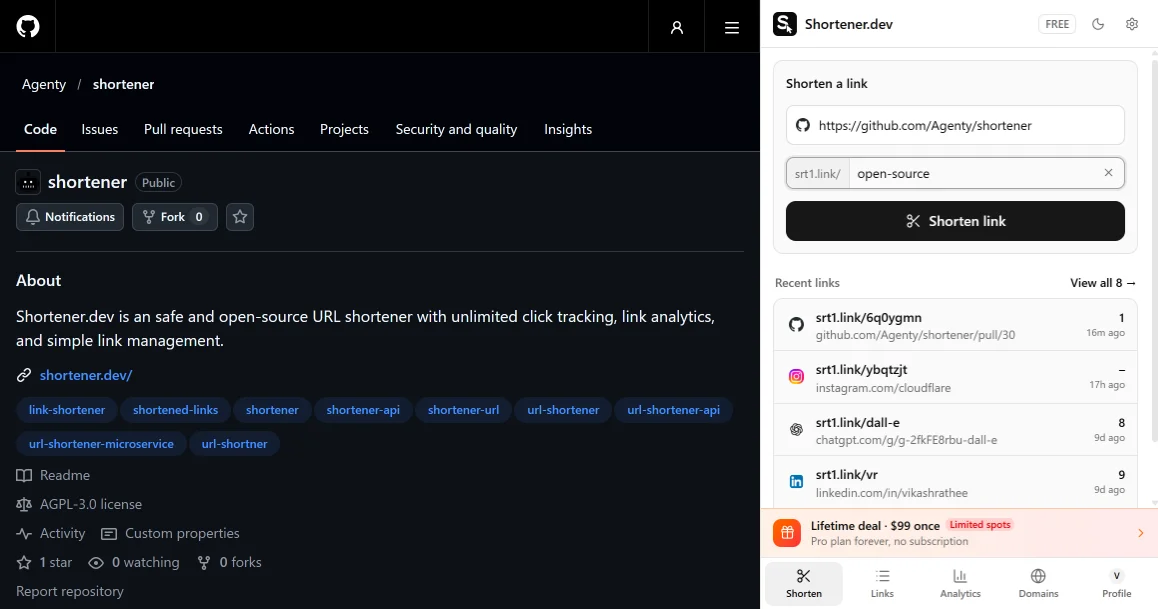This screenshot has width=1158, height=609.
Task: Click Report repository link
Action: pyautogui.click(x=69, y=591)
